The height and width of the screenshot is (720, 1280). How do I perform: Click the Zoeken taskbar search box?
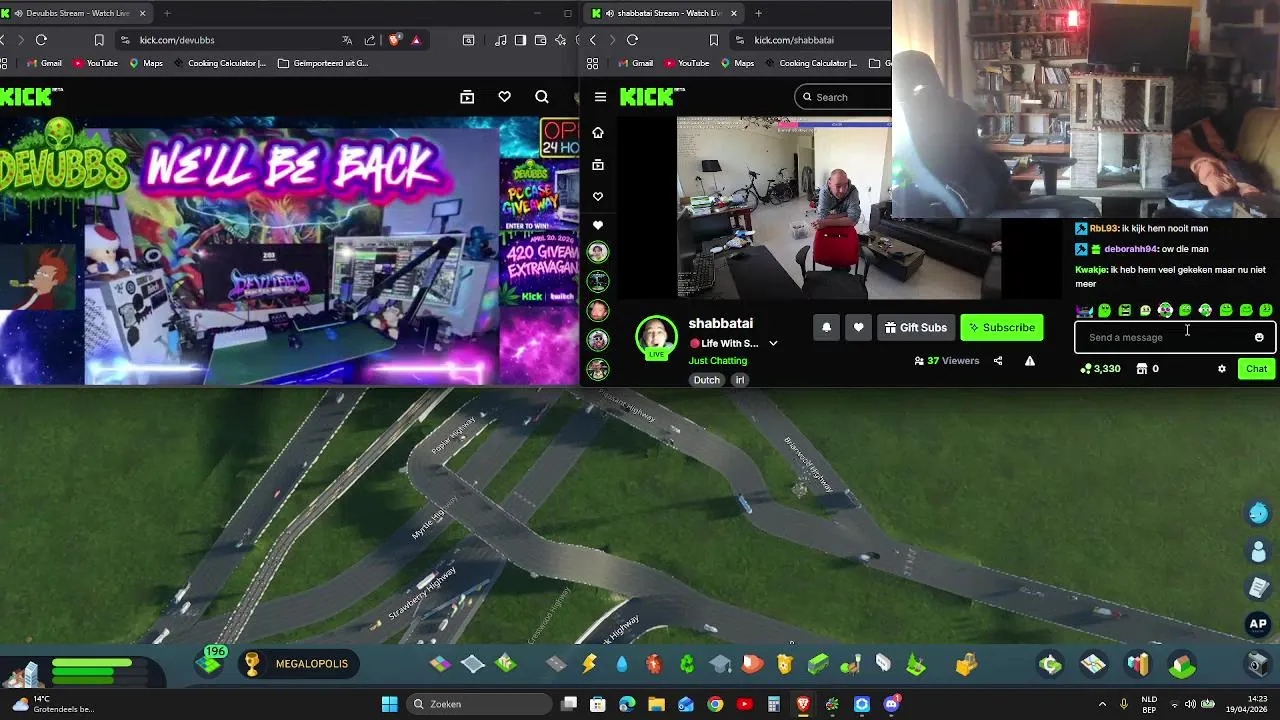(x=477, y=704)
